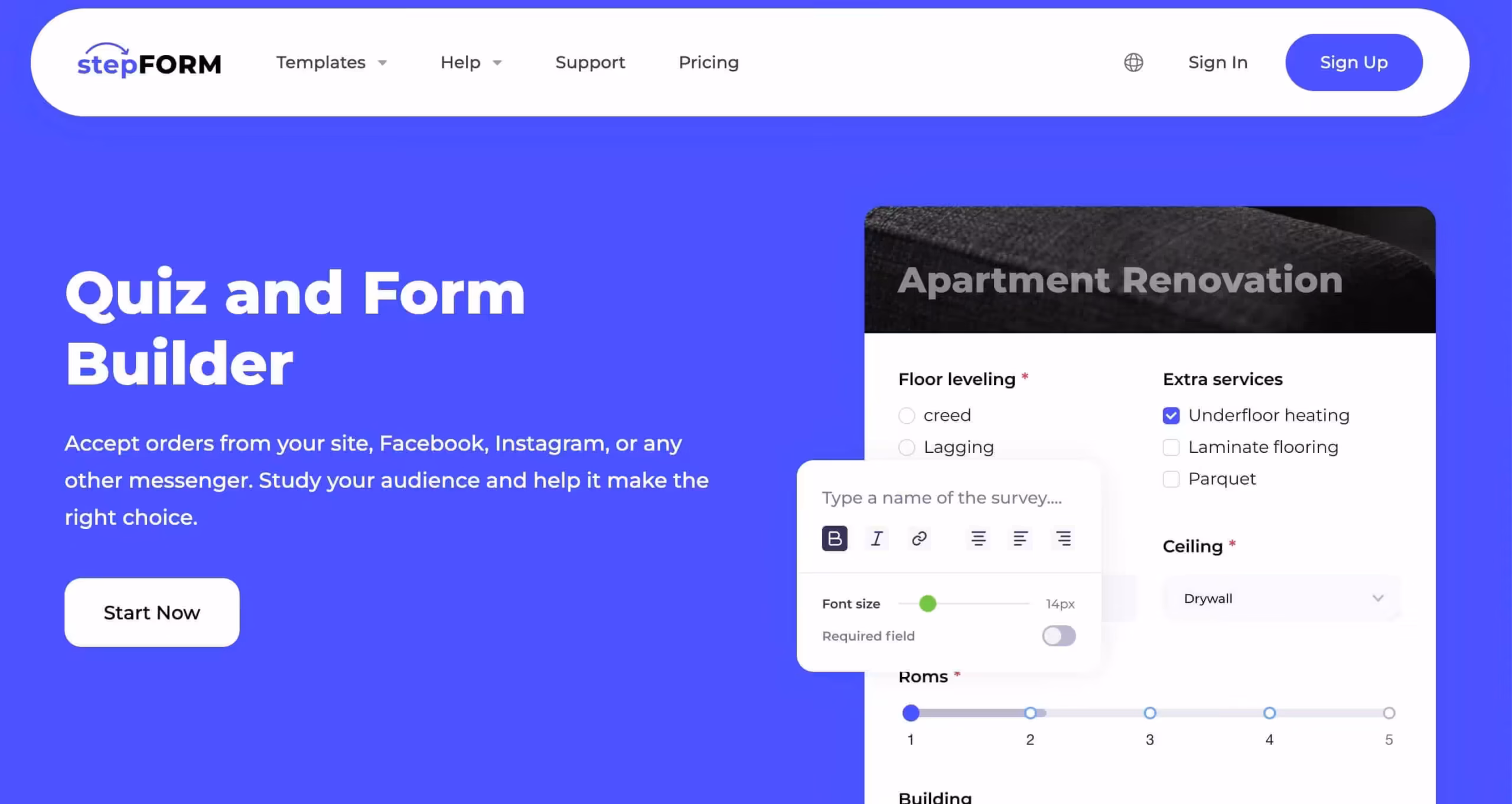Open the Pricing page
This screenshot has height=804, width=1512.
coord(708,62)
